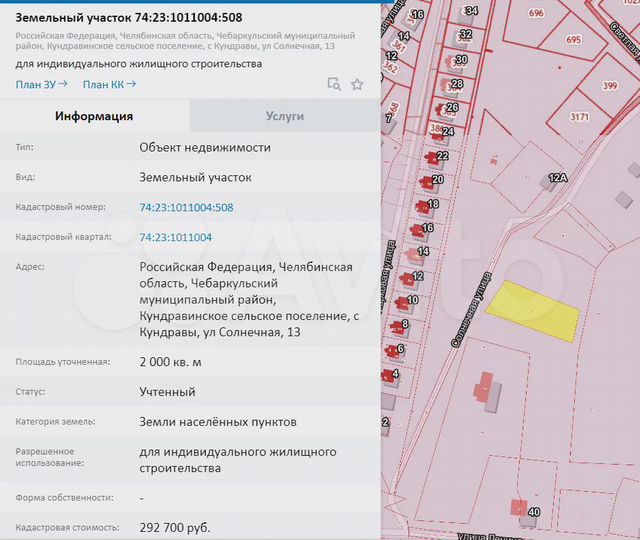Click the find-on-map magnifier icon
Screen dimensions: 640x540
tap(334, 85)
